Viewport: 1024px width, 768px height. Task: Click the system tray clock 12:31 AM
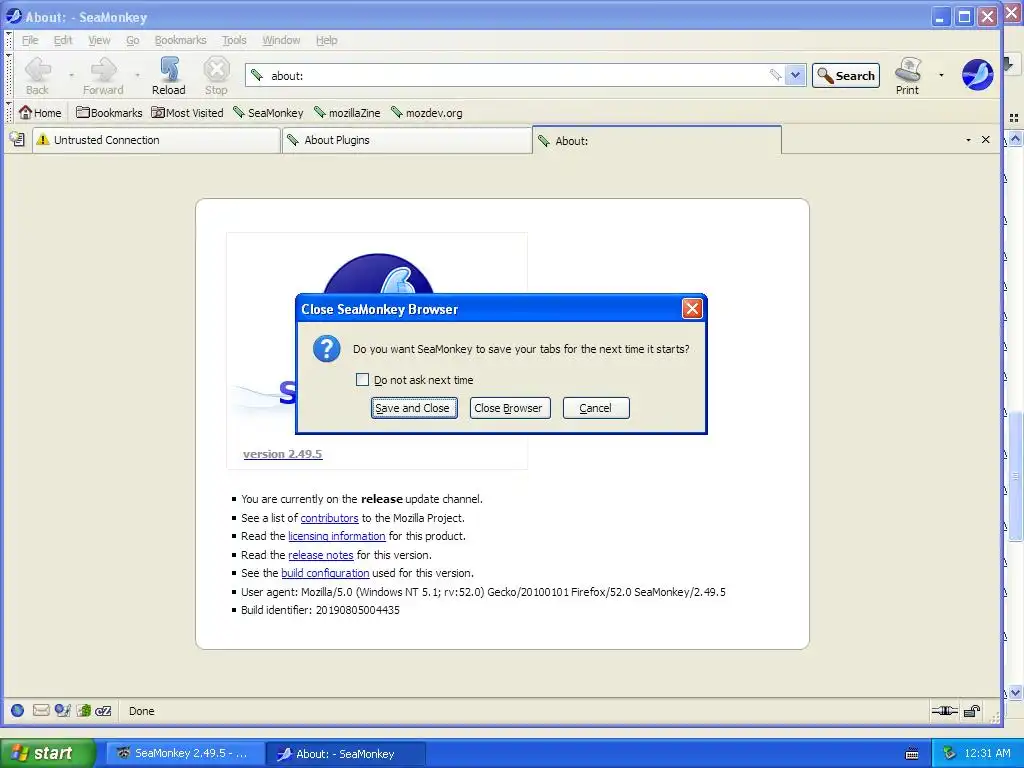click(987, 754)
